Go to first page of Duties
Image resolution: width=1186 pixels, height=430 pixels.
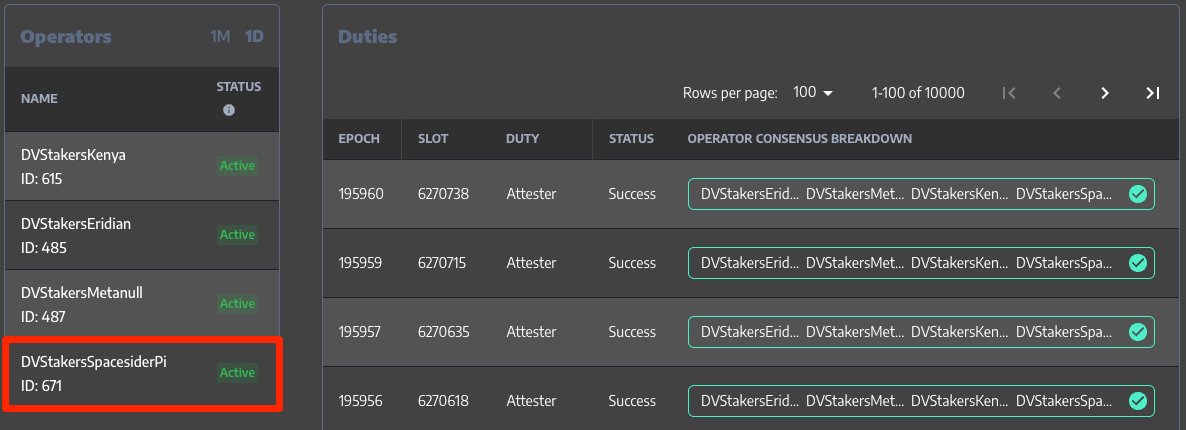click(1008, 93)
